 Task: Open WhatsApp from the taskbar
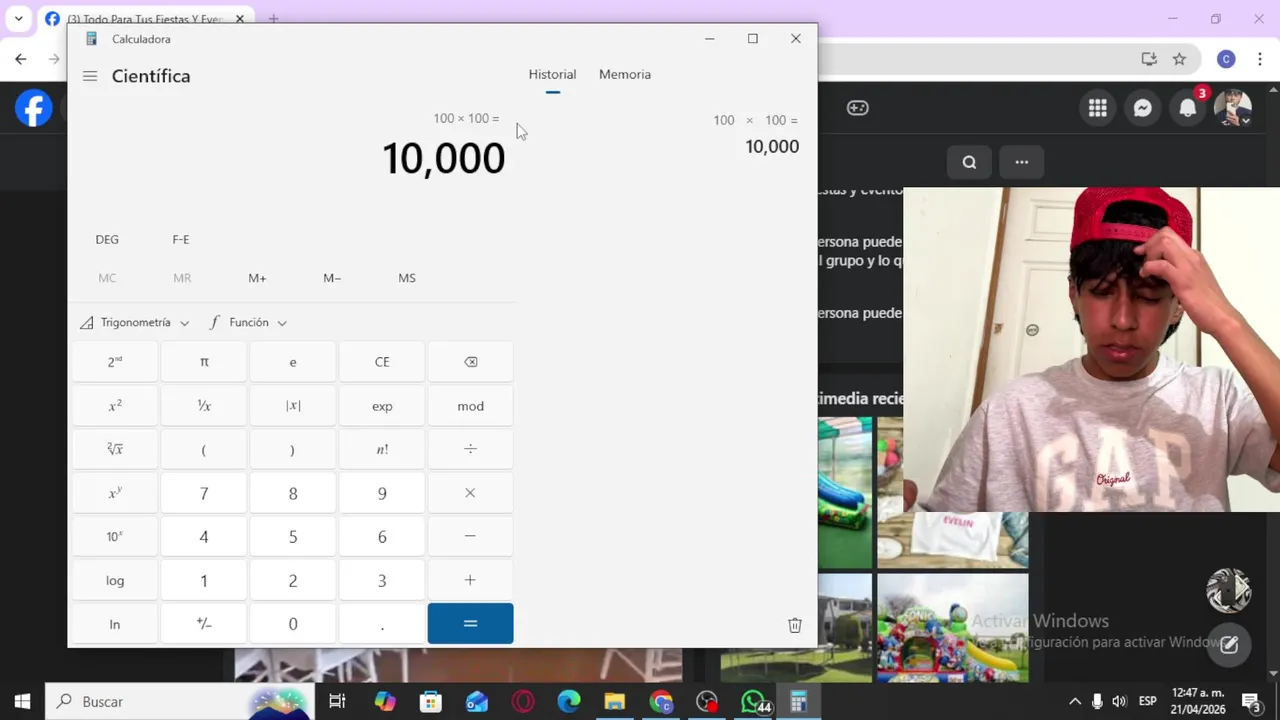753,702
